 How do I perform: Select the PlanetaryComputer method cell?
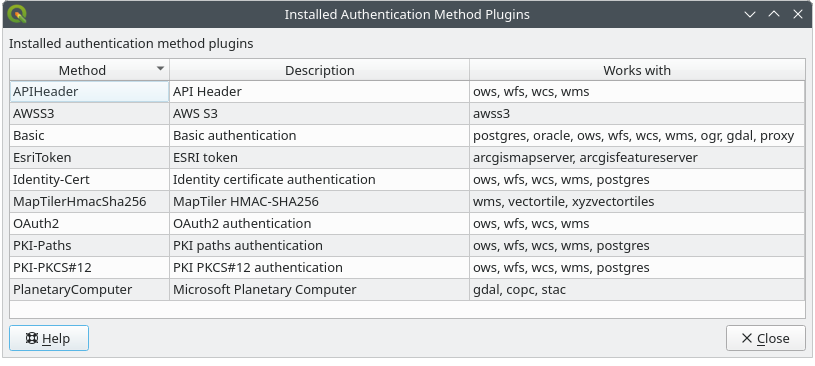click(x=89, y=290)
